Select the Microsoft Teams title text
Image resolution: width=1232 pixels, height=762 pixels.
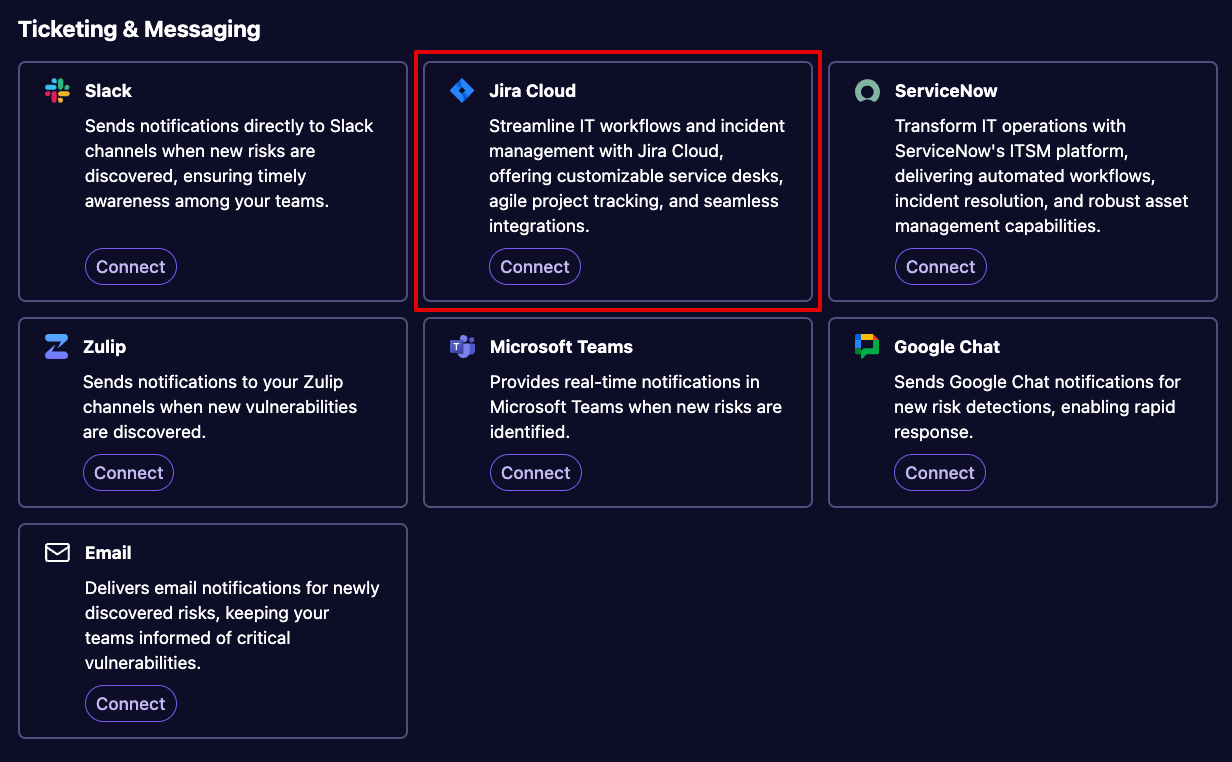click(x=561, y=347)
